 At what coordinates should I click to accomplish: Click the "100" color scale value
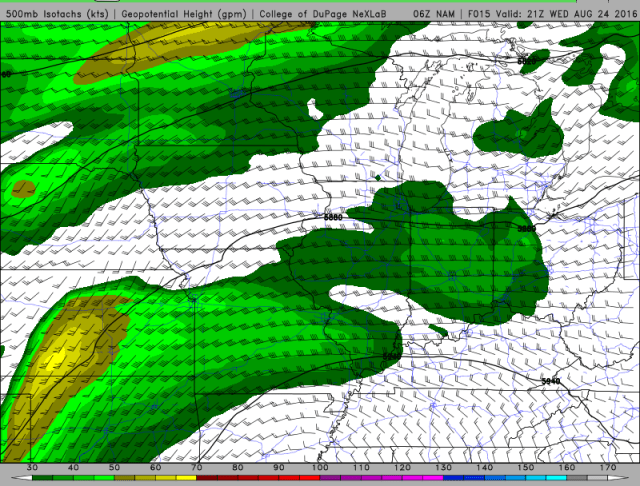click(x=320, y=468)
